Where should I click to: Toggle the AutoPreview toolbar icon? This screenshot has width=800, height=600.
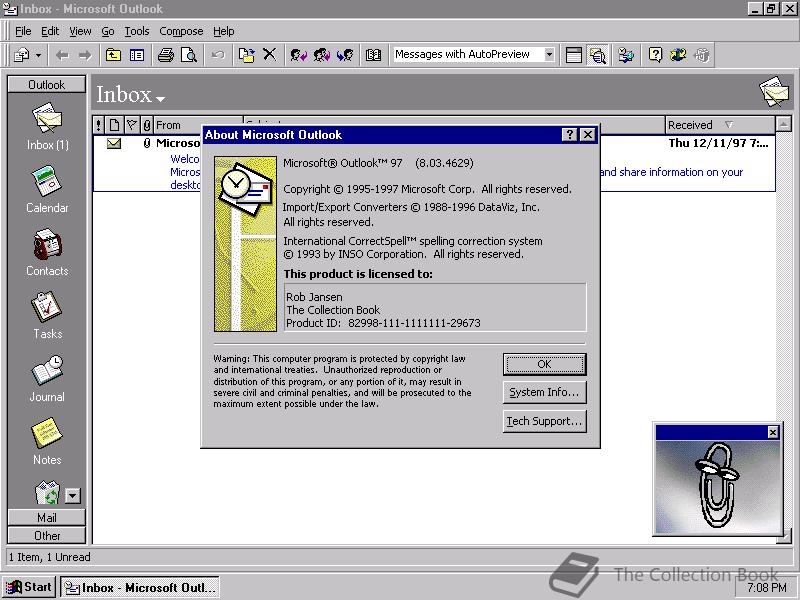597,55
